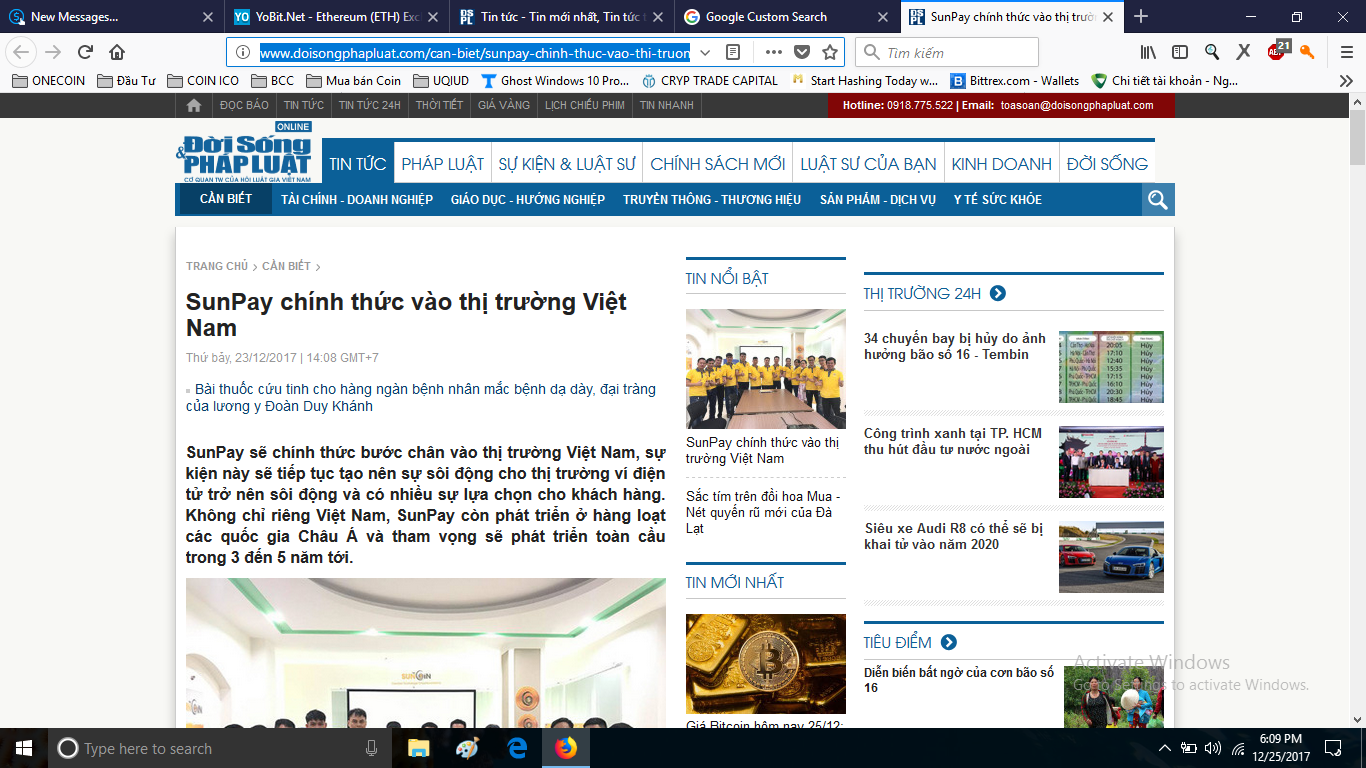Go to TRANG CHỦ breadcrumb
This screenshot has height=768, width=1366.
pyautogui.click(x=217, y=266)
